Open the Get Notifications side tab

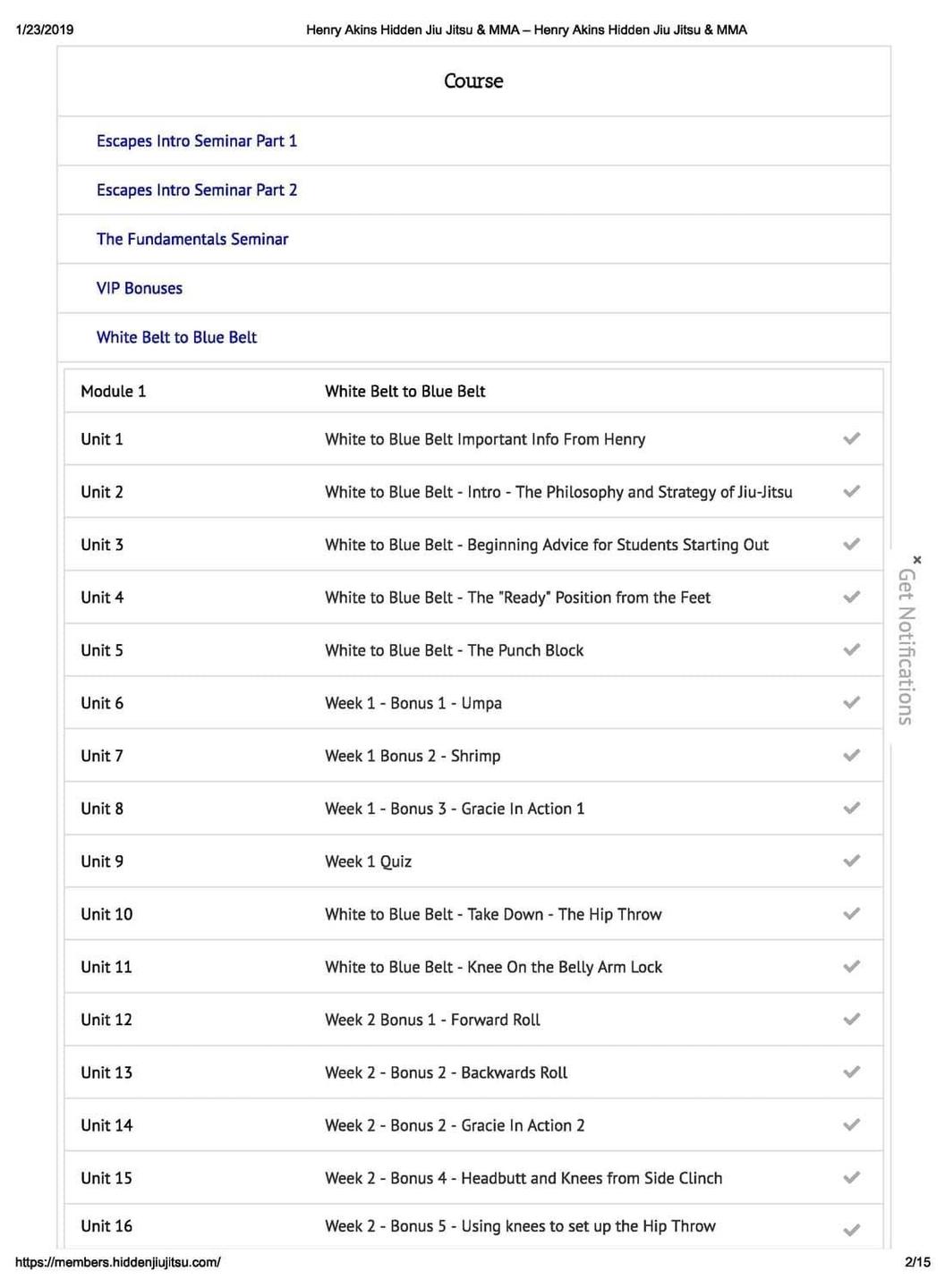point(906,647)
